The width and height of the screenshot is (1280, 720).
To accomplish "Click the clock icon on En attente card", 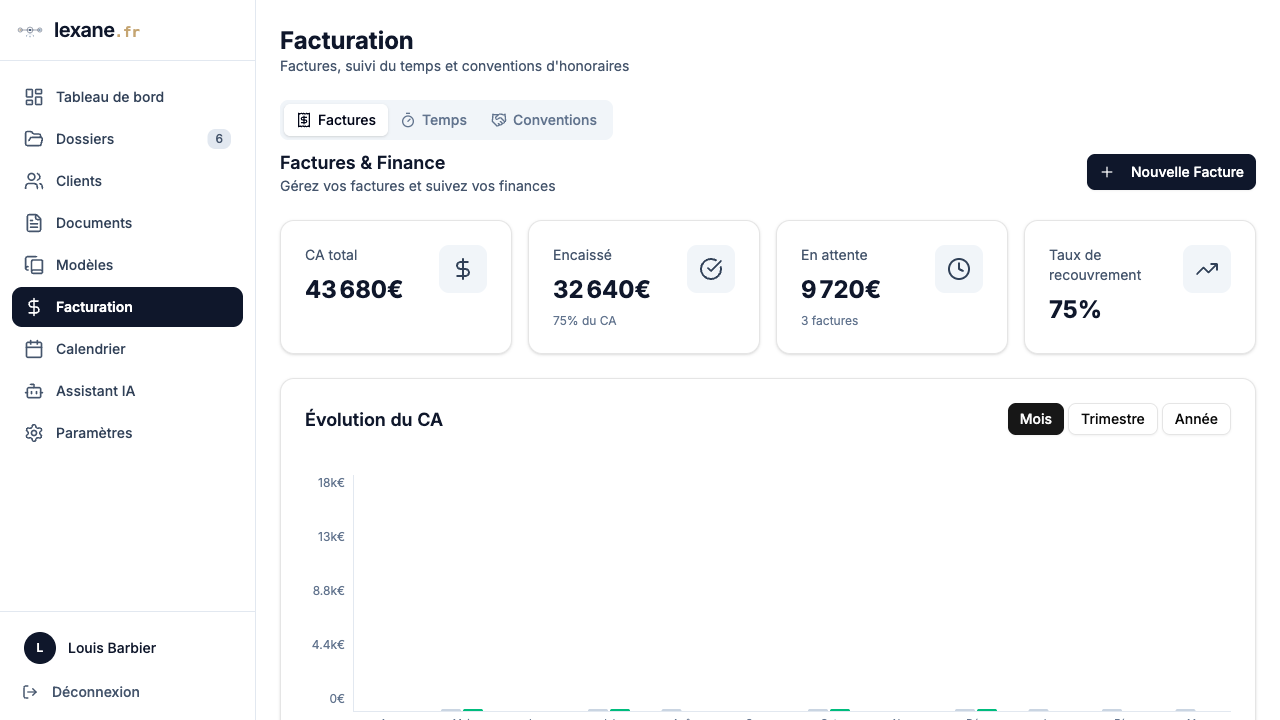I will [958, 268].
